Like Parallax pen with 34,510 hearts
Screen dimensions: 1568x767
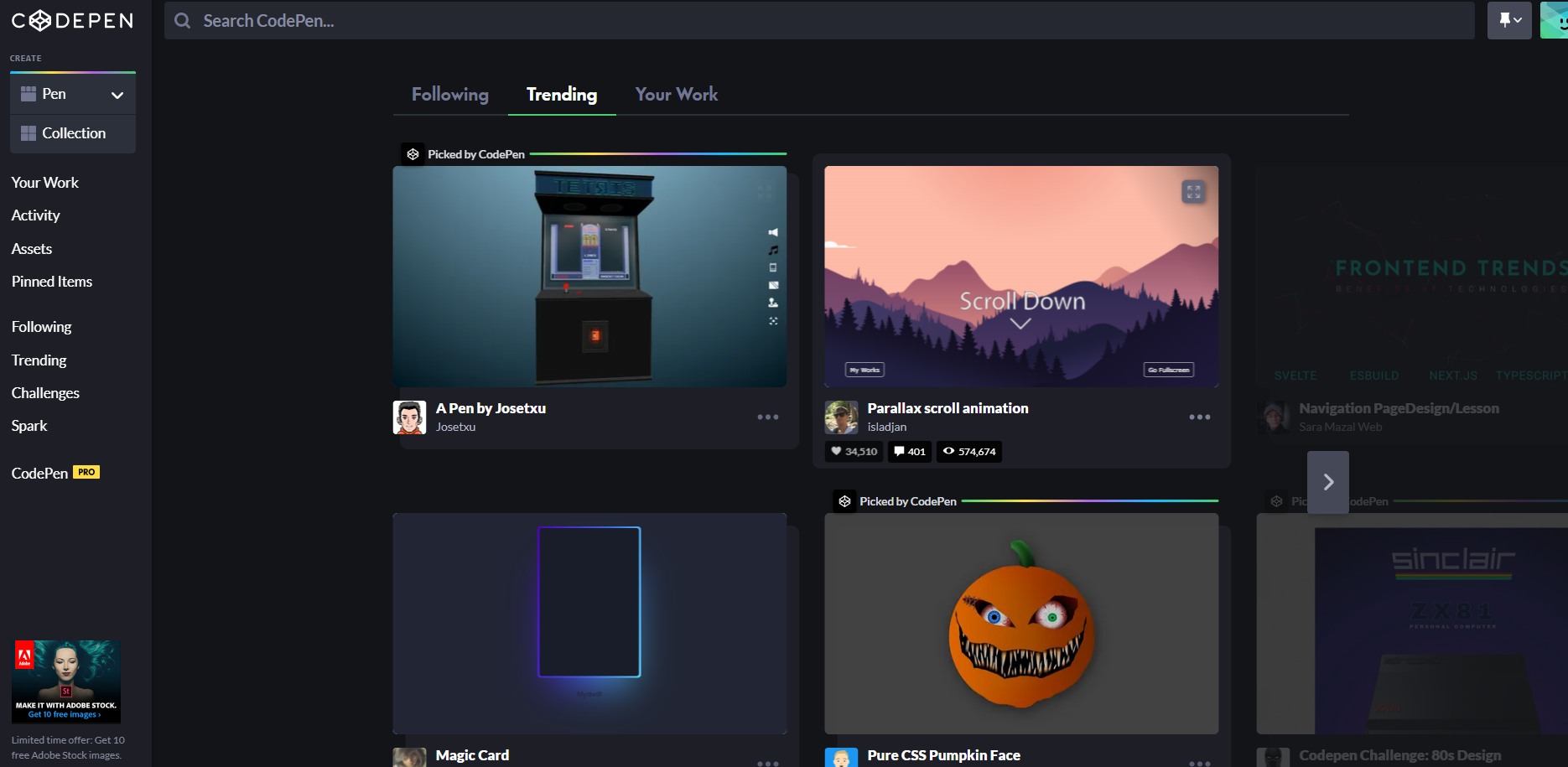point(854,452)
